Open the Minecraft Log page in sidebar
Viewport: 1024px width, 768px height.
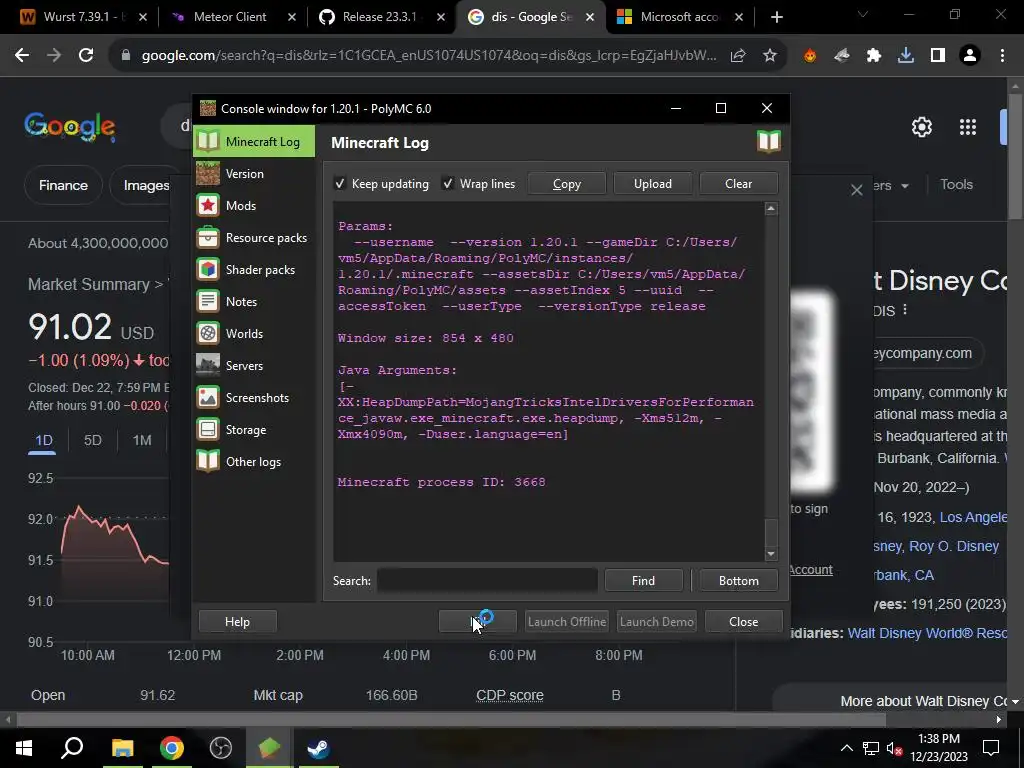point(254,141)
